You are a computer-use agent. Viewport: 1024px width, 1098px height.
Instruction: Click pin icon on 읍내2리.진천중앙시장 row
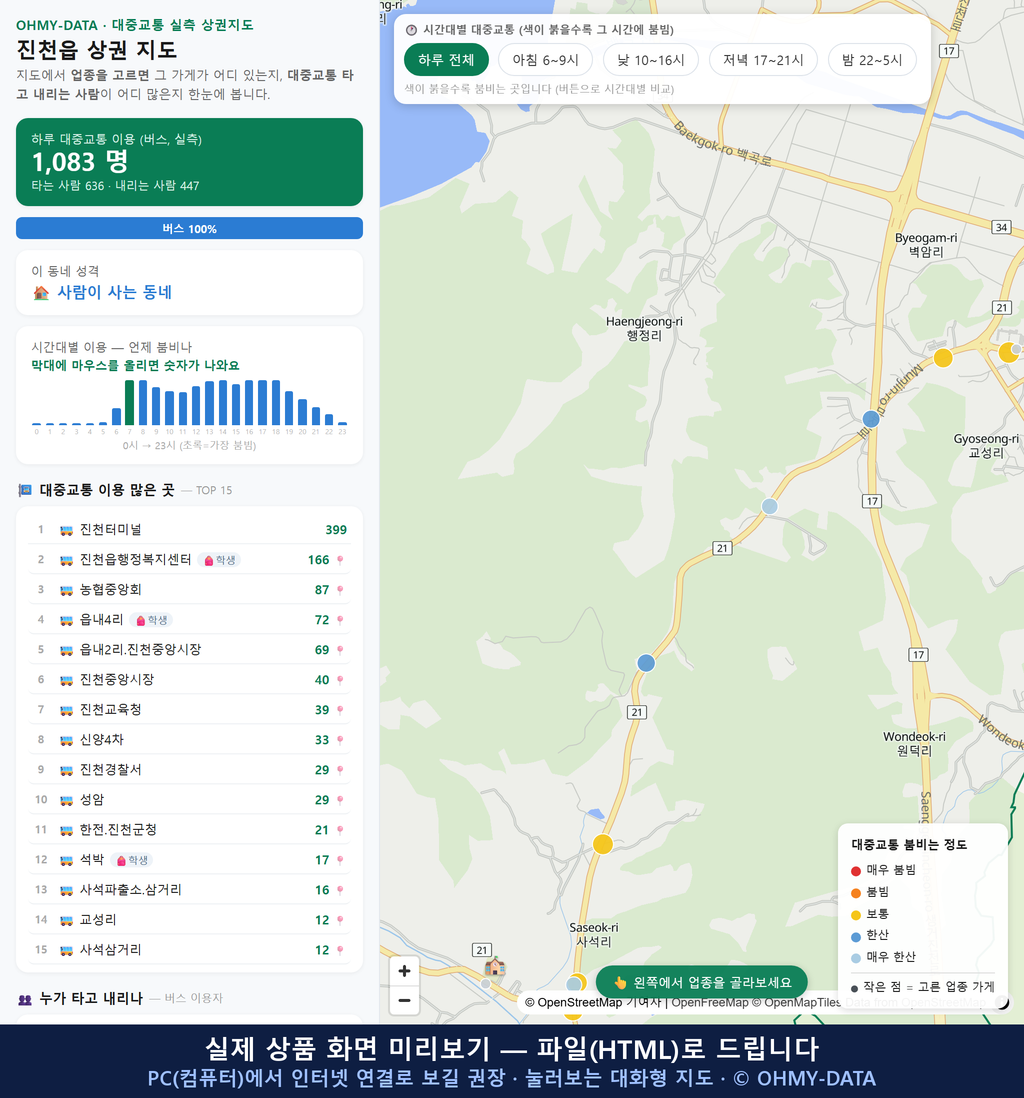pos(340,651)
